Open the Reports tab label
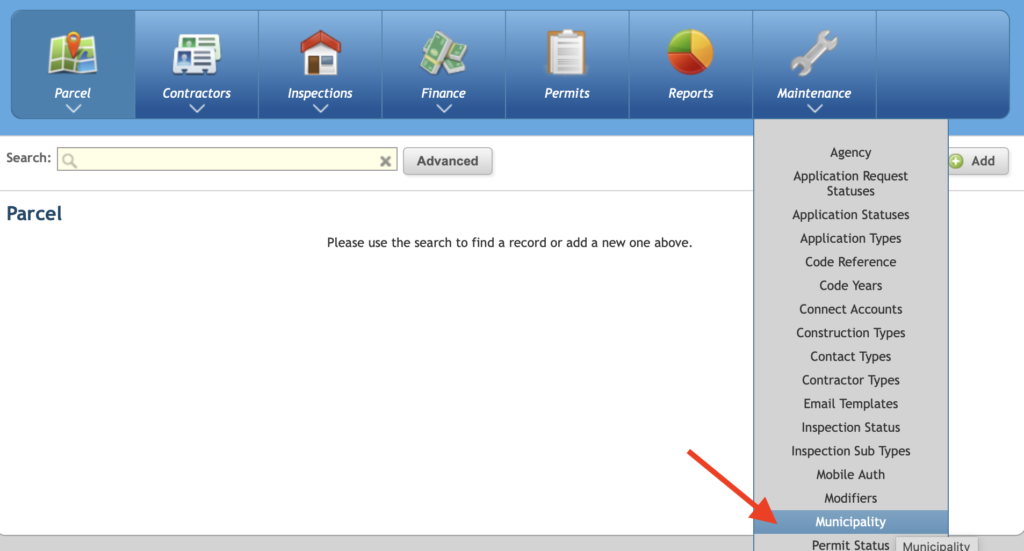The width and height of the screenshot is (1024, 551). (x=690, y=93)
